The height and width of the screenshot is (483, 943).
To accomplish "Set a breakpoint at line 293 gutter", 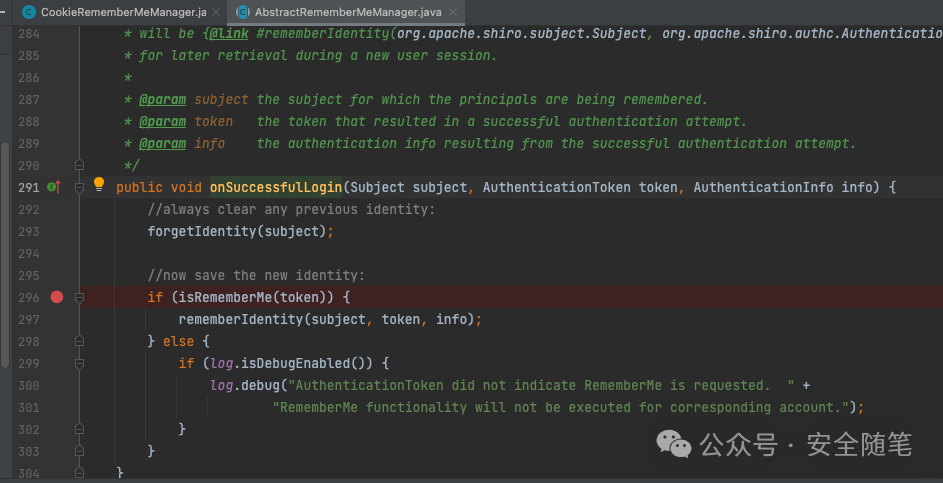I will [57, 231].
